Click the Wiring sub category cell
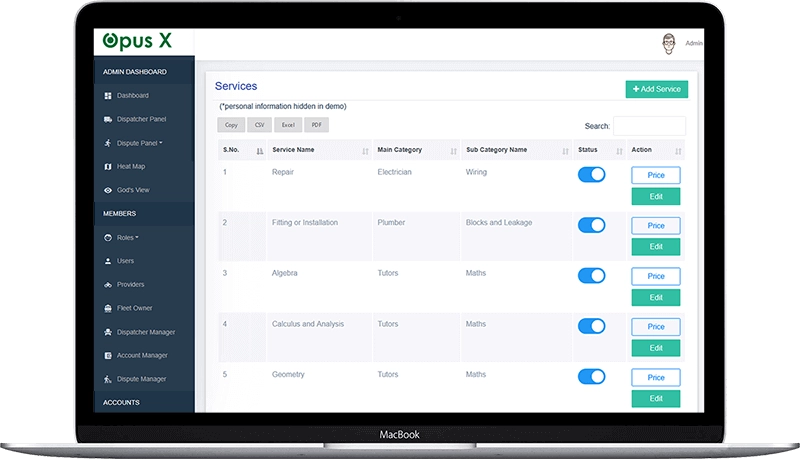 click(x=476, y=172)
